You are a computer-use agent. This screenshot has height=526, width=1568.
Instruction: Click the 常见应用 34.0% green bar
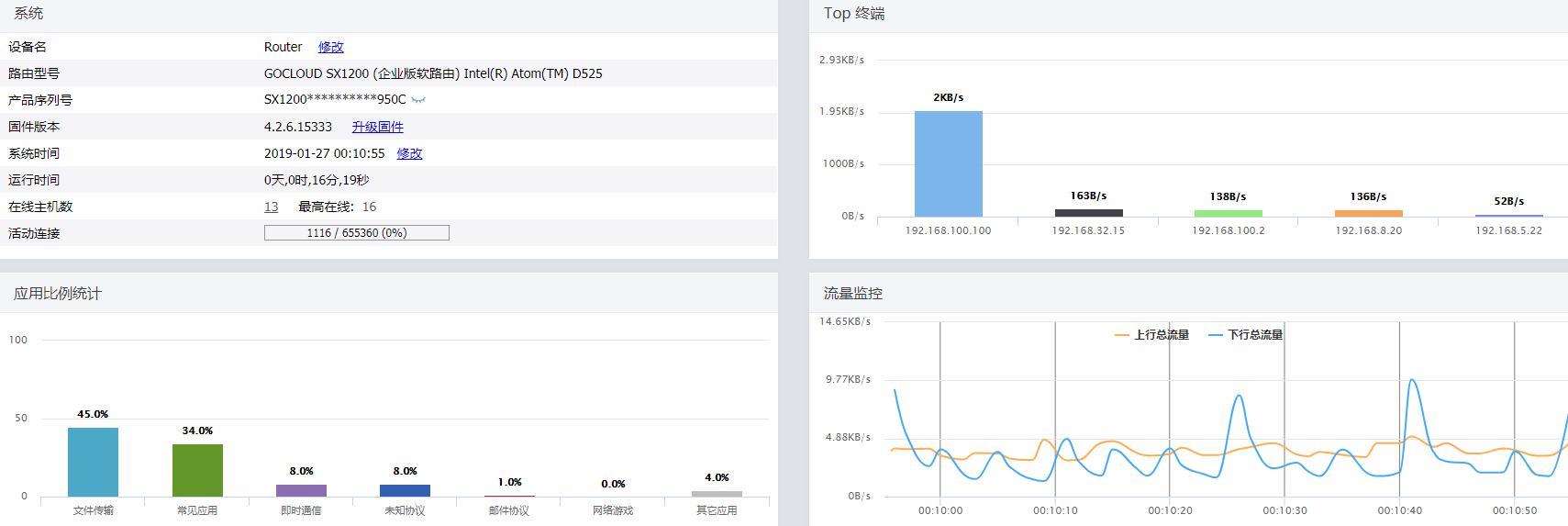197,470
